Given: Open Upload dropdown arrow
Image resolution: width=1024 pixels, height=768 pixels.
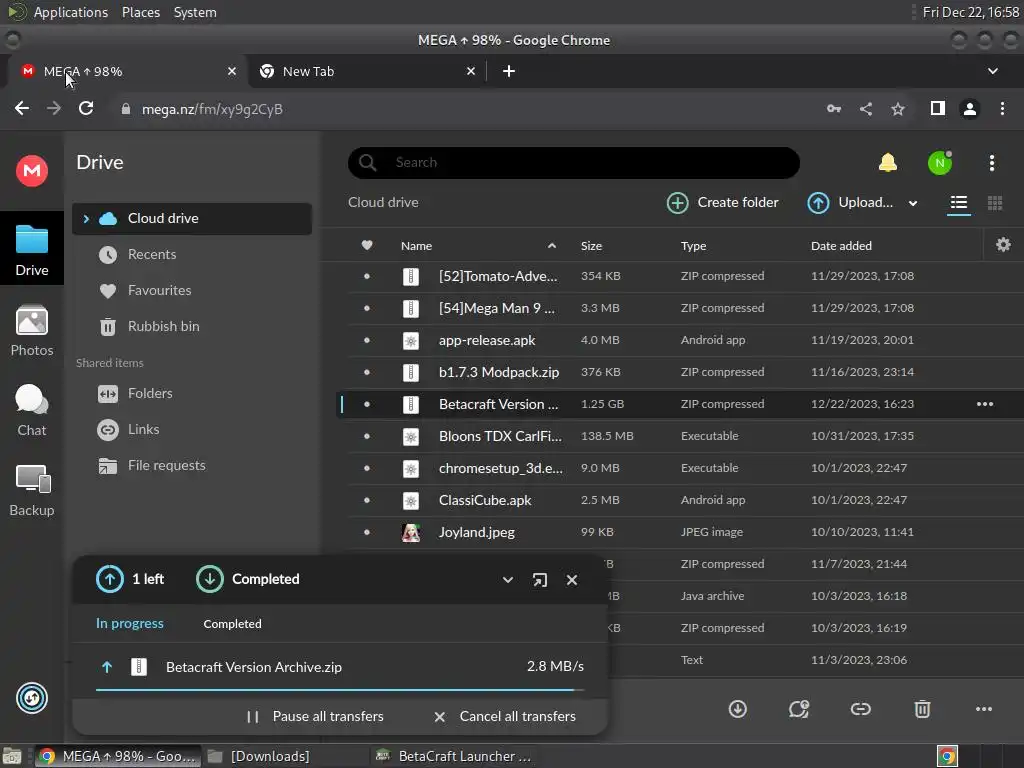Looking at the screenshot, I should click(x=913, y=203).
